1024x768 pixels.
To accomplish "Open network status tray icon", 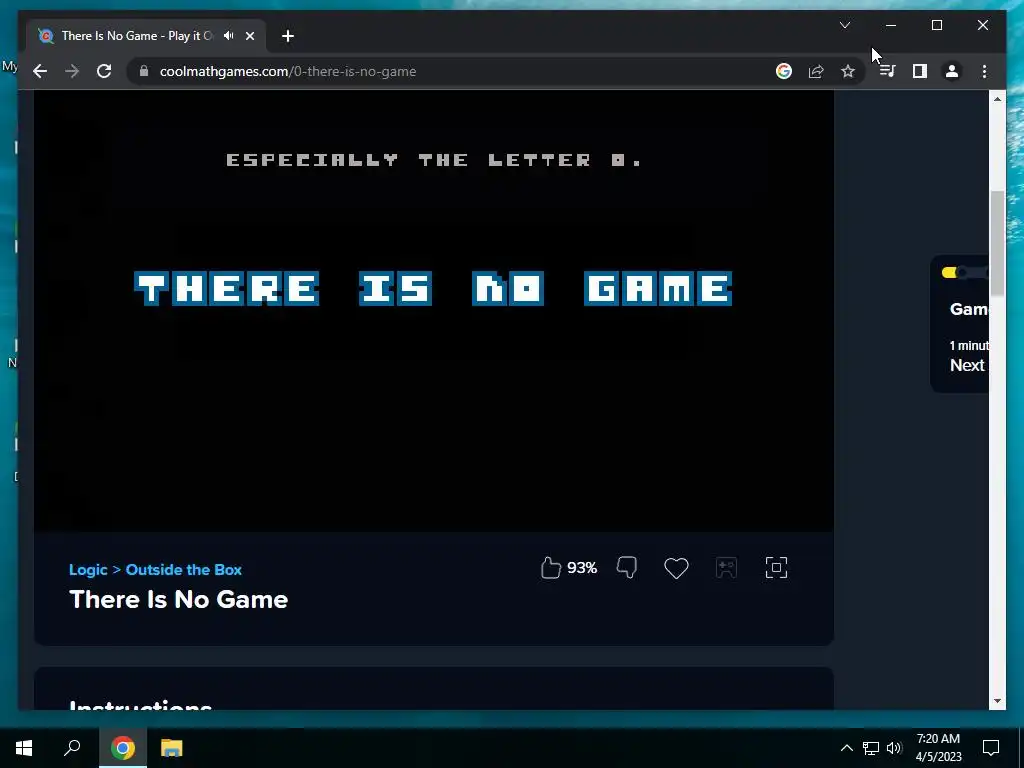I will click(x=871, y=748).
